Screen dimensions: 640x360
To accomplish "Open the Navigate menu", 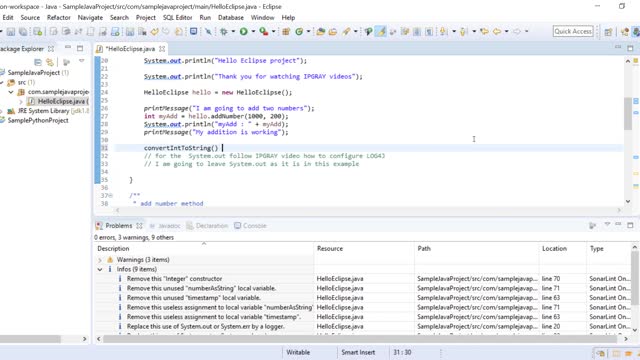I will [90, 18].
